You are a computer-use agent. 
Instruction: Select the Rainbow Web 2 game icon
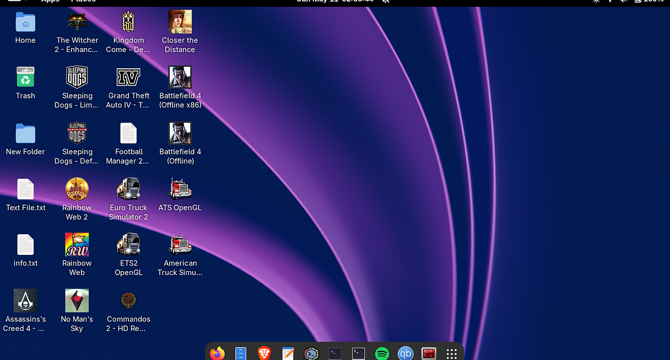click(x=77, y=189)
